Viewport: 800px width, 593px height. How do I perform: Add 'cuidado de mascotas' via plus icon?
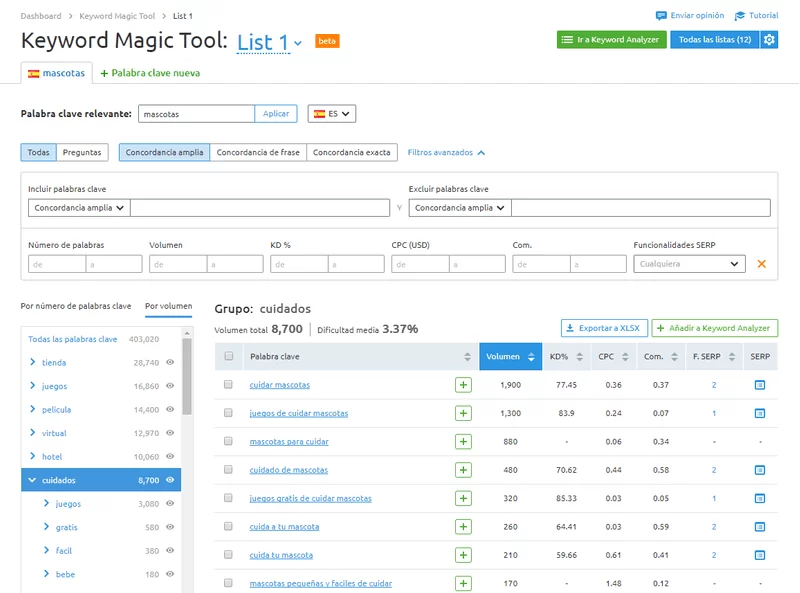(463, 470)
